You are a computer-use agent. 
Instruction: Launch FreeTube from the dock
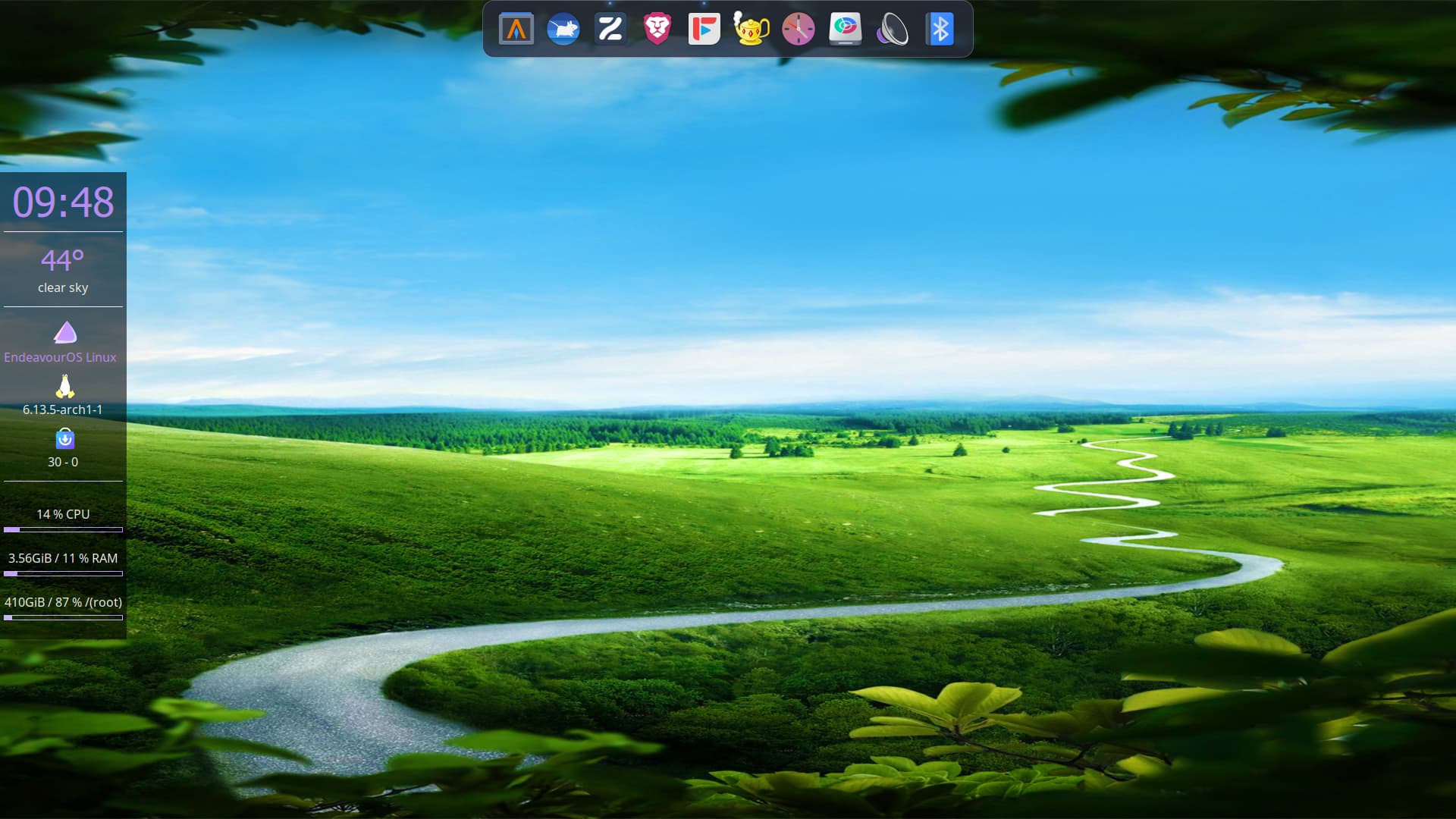tap(704, 29)
